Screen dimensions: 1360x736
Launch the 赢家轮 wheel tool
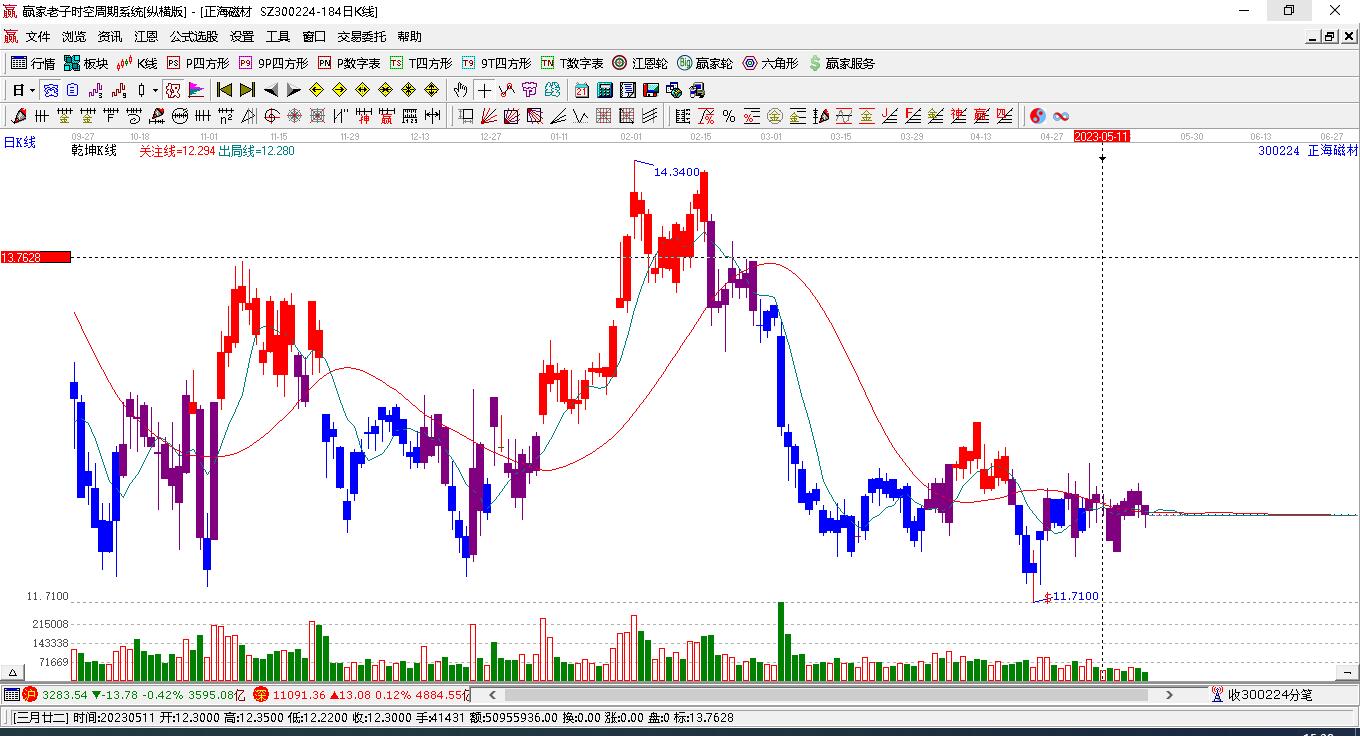pos(705,63)
